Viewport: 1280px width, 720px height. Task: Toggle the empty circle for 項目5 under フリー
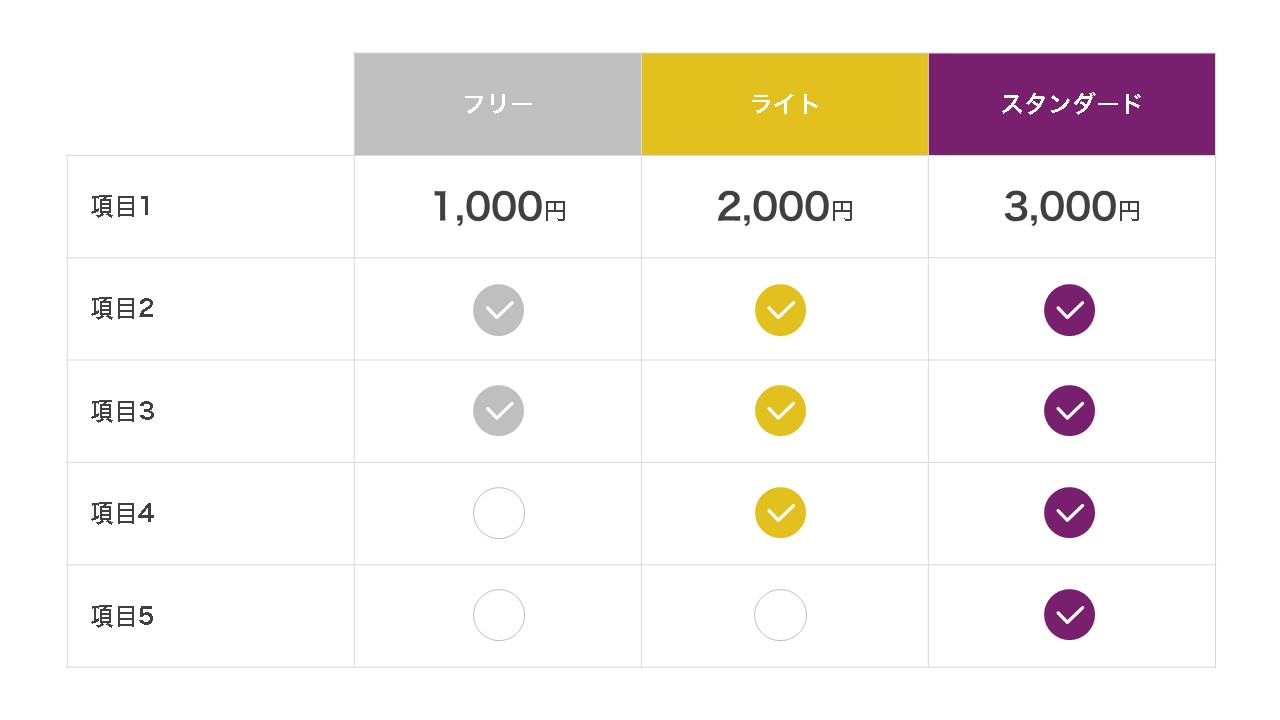click(x=498, y=615)
